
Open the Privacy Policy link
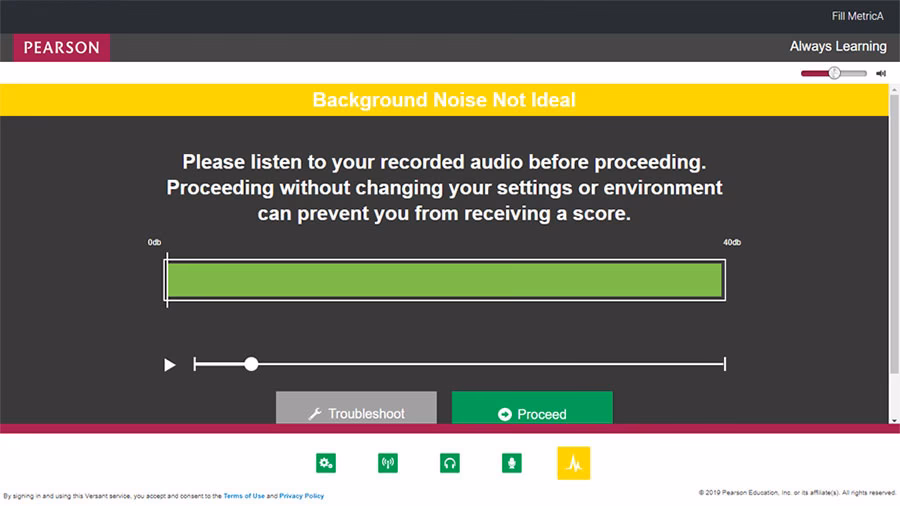pyautogui.click(x=301, y=496)
